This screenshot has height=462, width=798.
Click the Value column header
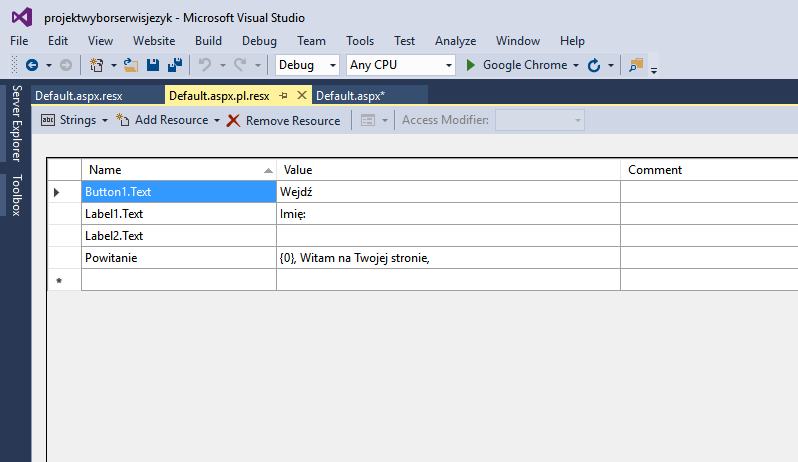(x=448, y=170)
